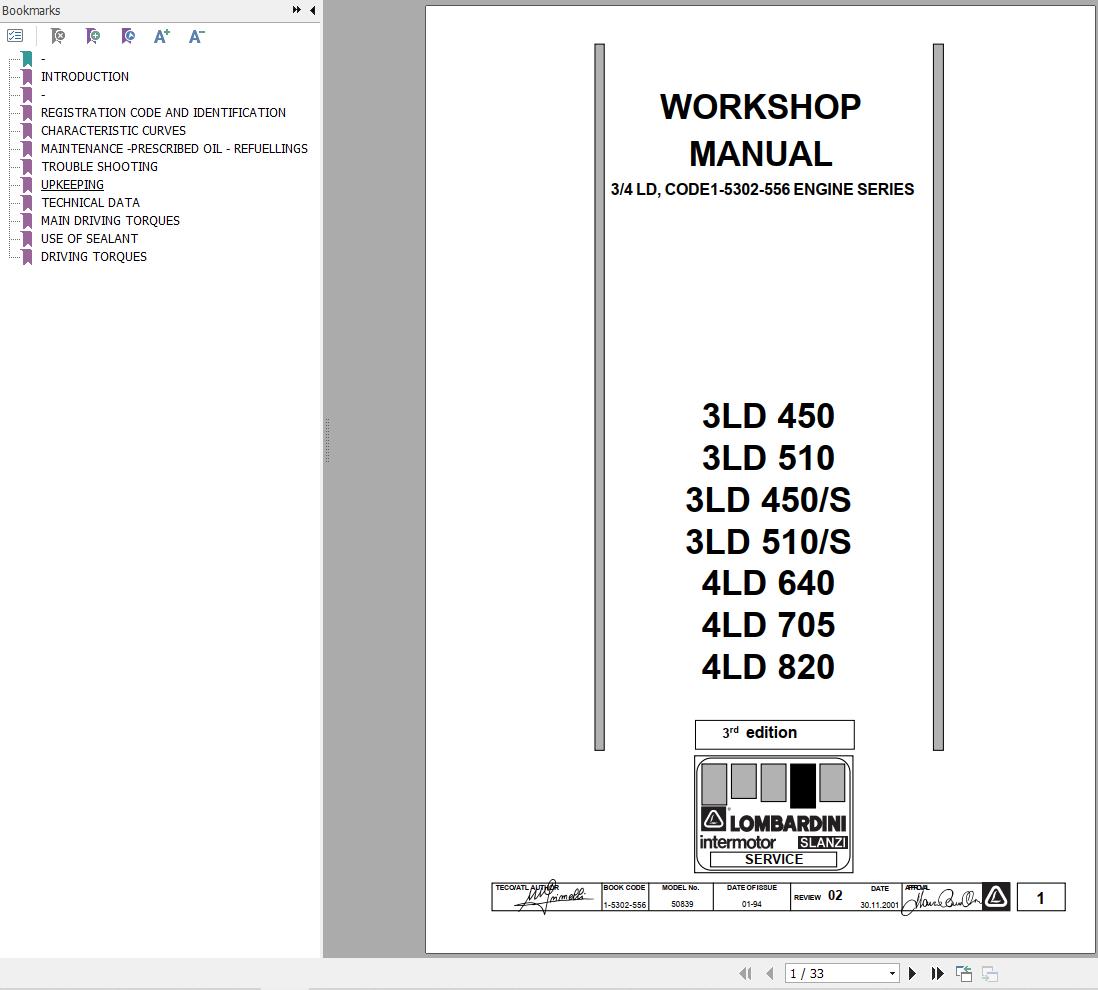Click the add new bookmark icon
Screen dimensions: 1098x990
point(92,35)
